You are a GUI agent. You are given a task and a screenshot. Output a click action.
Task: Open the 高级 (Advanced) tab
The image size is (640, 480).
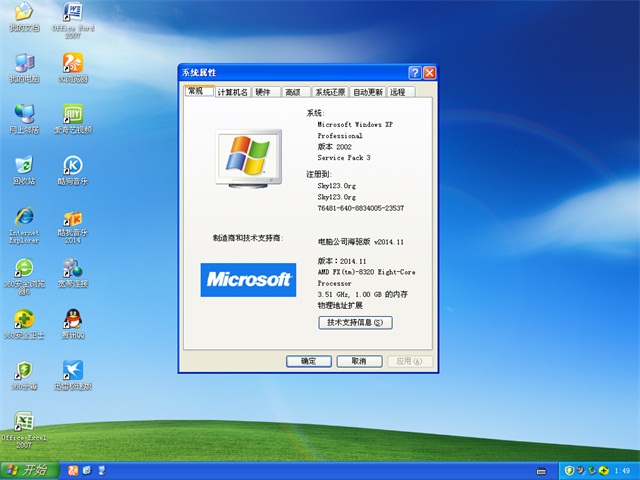tap(293, 92)
